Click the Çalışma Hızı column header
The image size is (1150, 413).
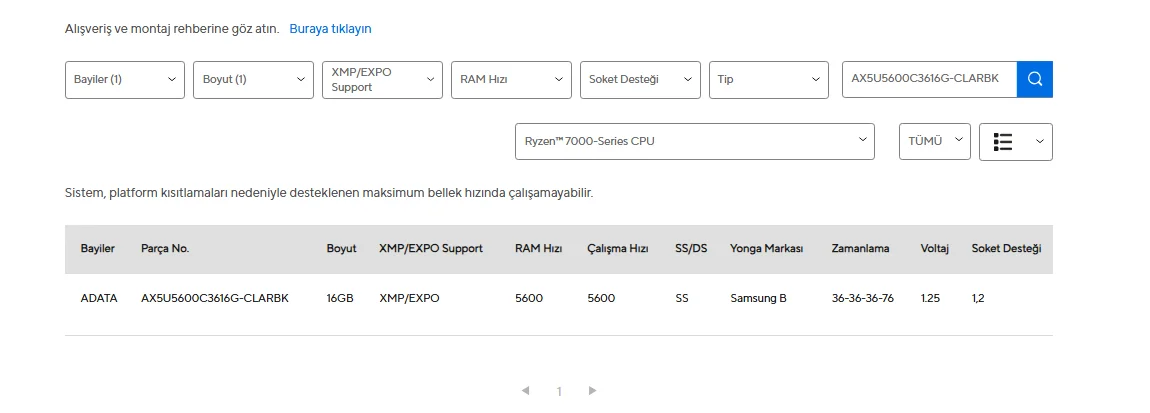coord(618,249)
